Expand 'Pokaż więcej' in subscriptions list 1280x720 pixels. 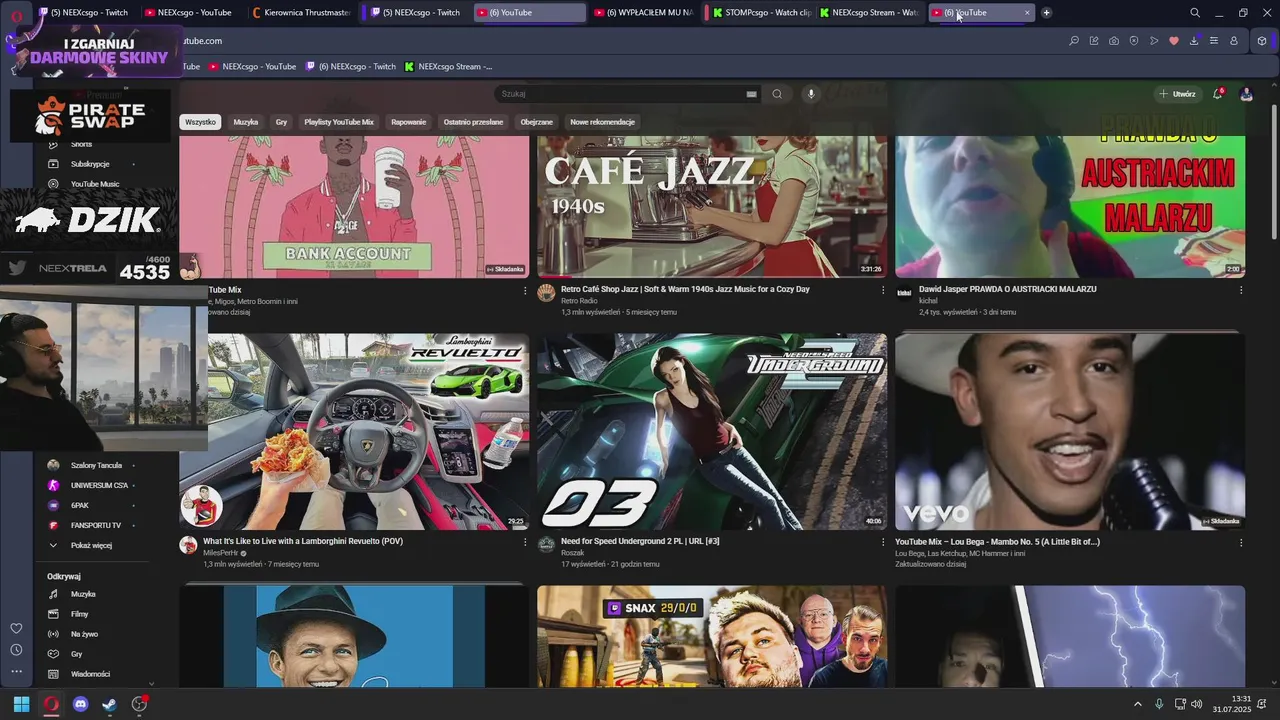click(91, 545)
